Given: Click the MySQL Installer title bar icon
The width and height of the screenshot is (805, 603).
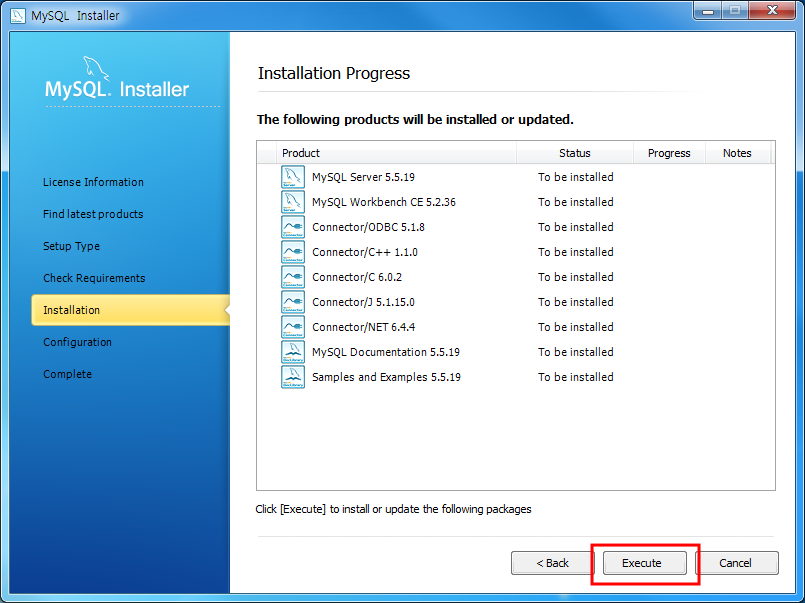Looking at the screenshot, I should (17, 16).
